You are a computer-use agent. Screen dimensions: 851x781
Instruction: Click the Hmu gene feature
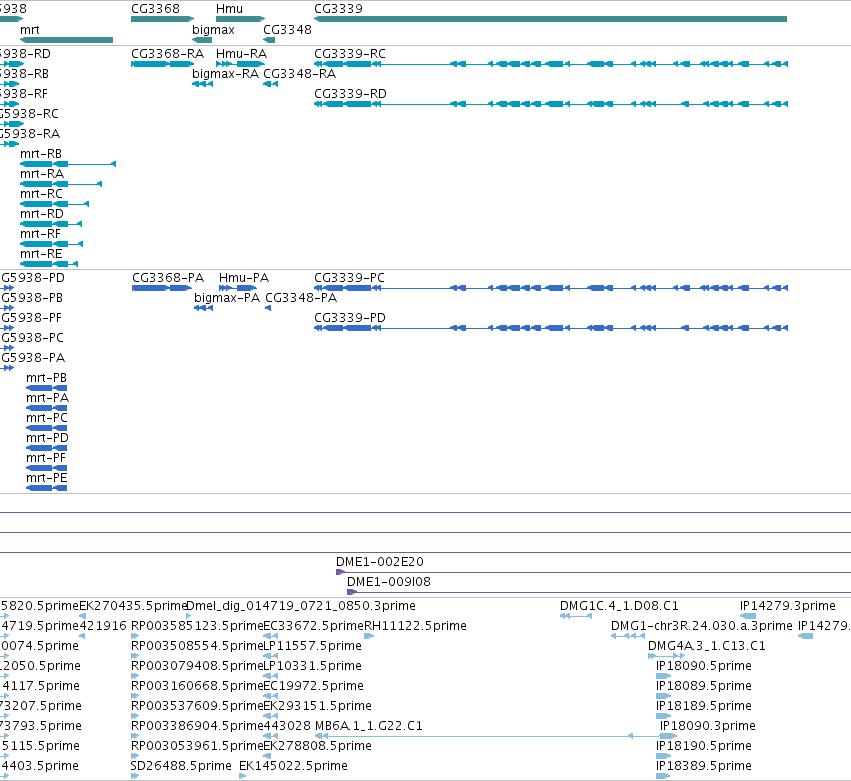(240, 19)
